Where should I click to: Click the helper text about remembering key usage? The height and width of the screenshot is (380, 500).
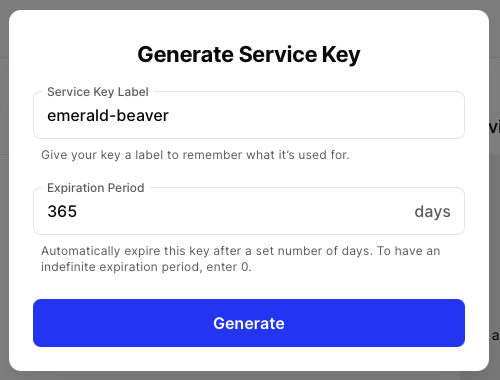pyautogui.click(x=195, y=155)
